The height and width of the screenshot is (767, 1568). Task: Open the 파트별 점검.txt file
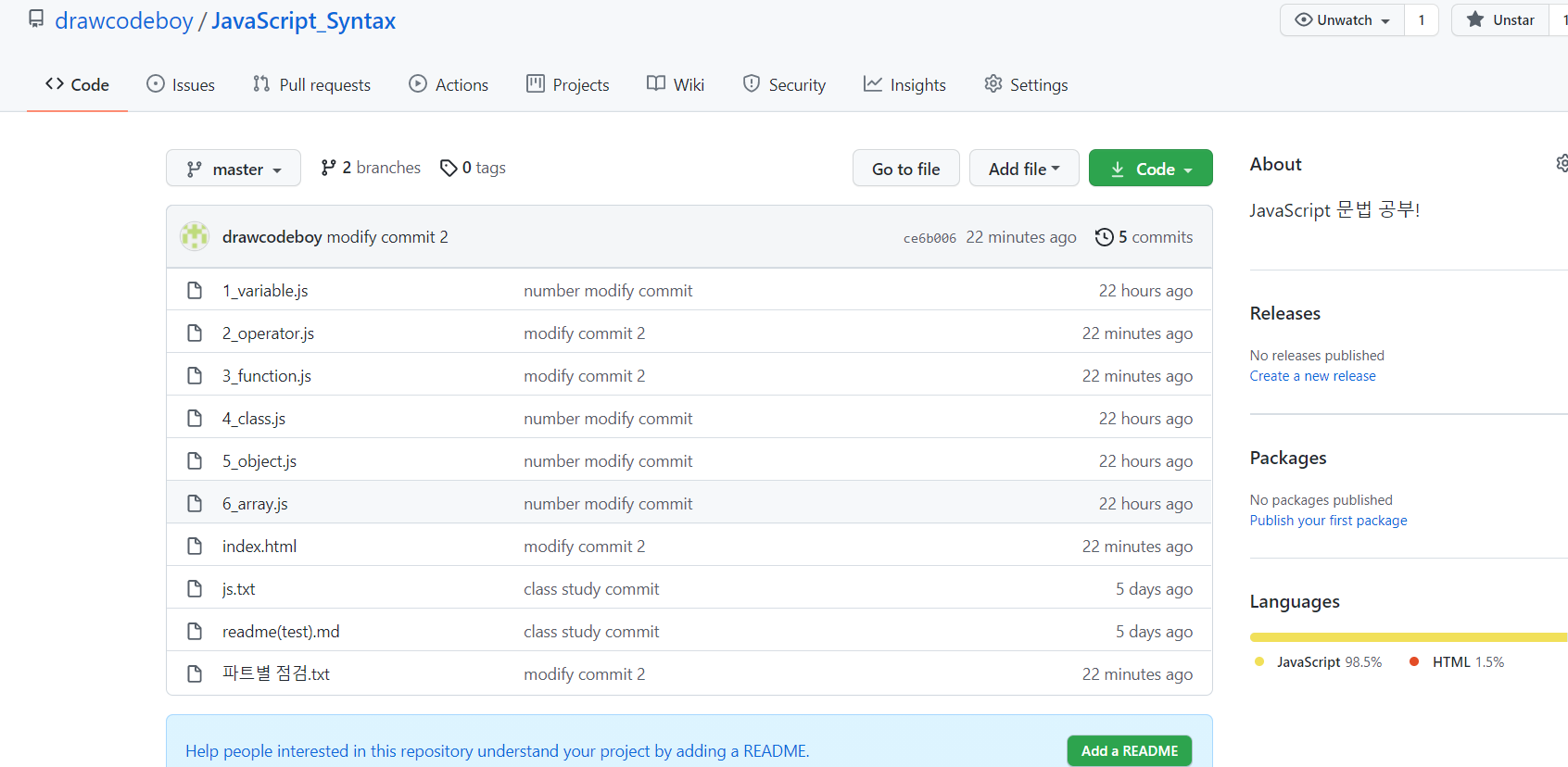coord(276,674)
